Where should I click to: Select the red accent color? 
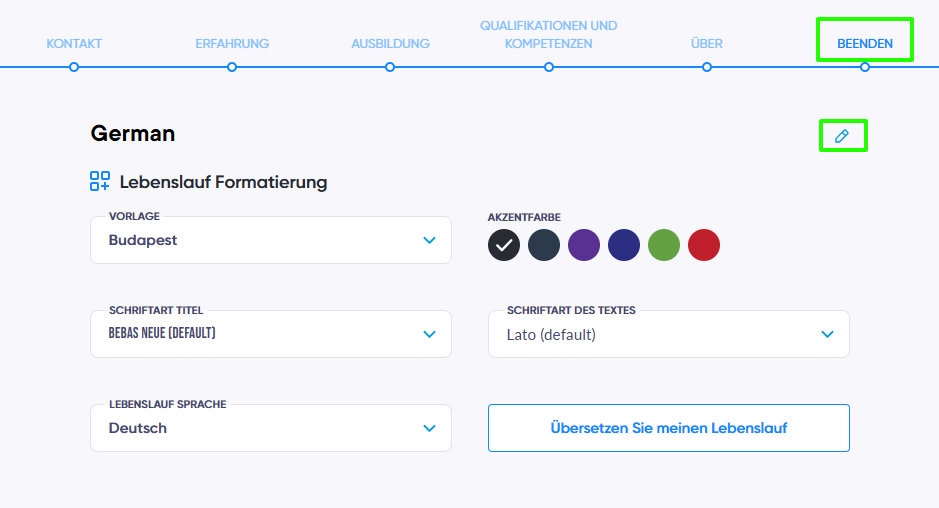[x=704, y=245]
